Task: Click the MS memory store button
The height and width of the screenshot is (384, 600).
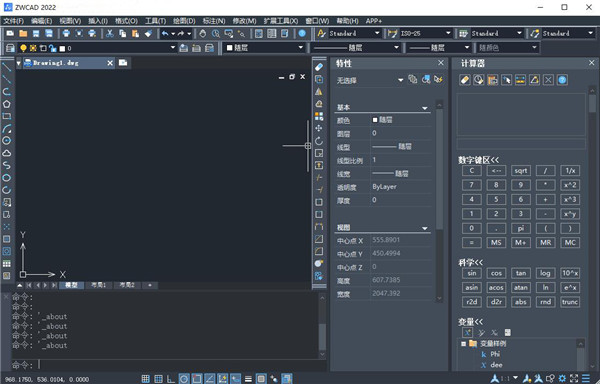Action: coord(496,242)
